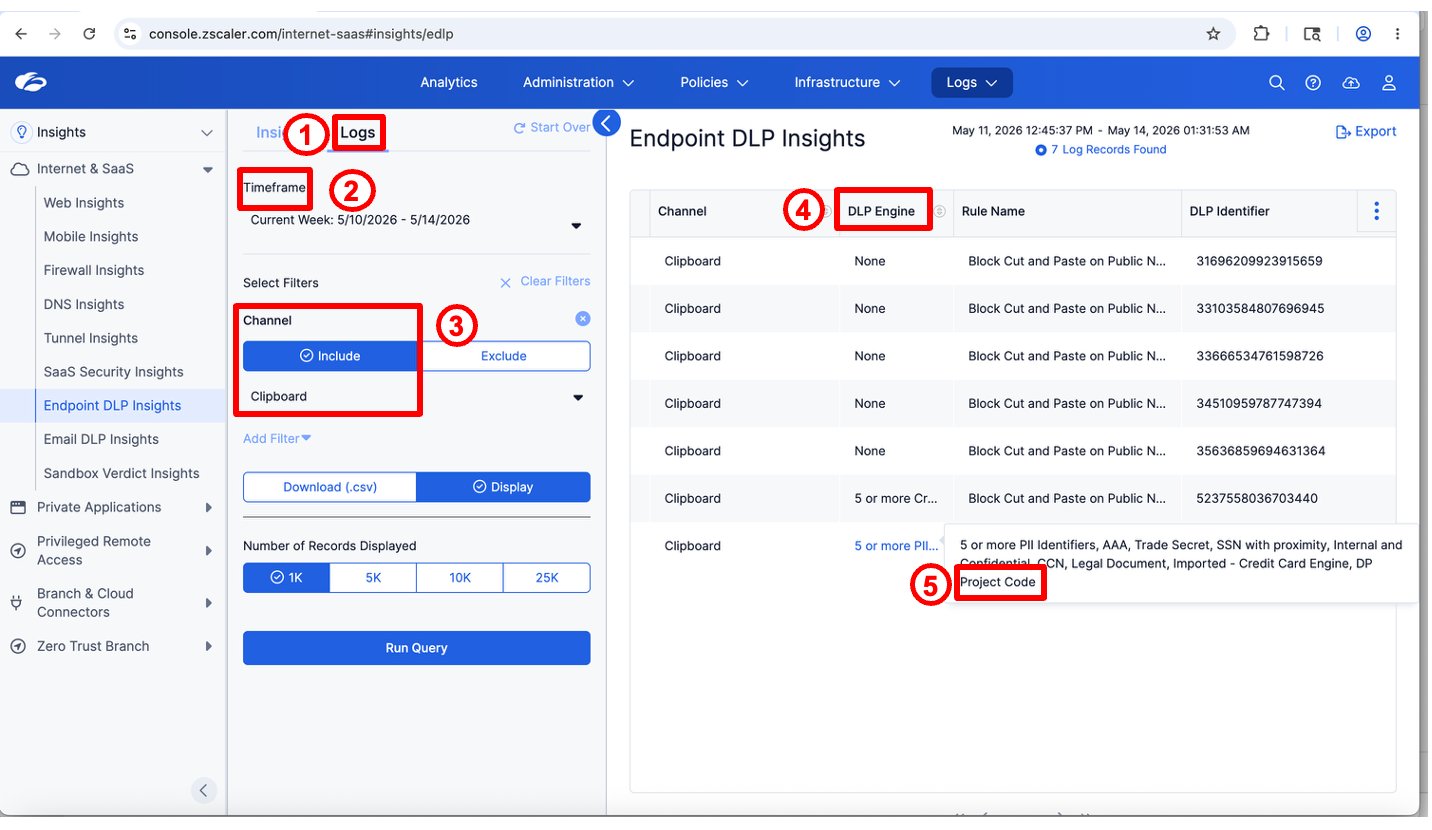Choose Download (.csv) output option

pos(329,487)
